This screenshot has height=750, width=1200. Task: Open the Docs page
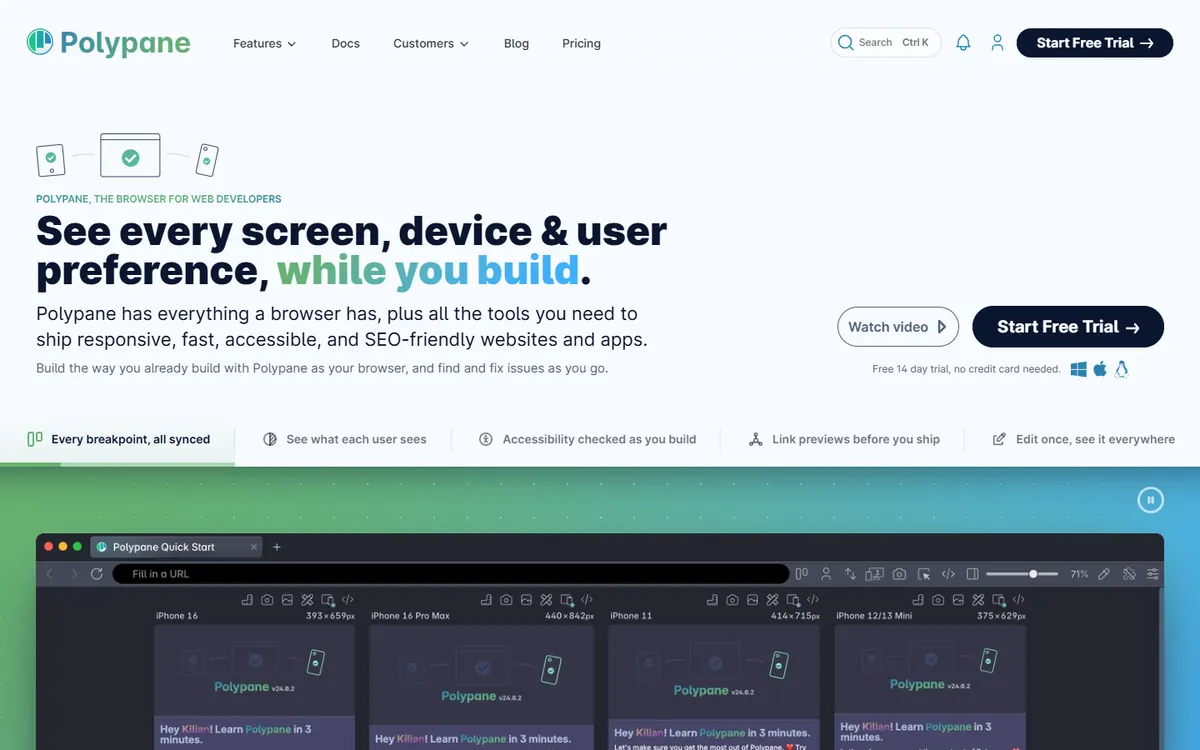tap(346, 43)
